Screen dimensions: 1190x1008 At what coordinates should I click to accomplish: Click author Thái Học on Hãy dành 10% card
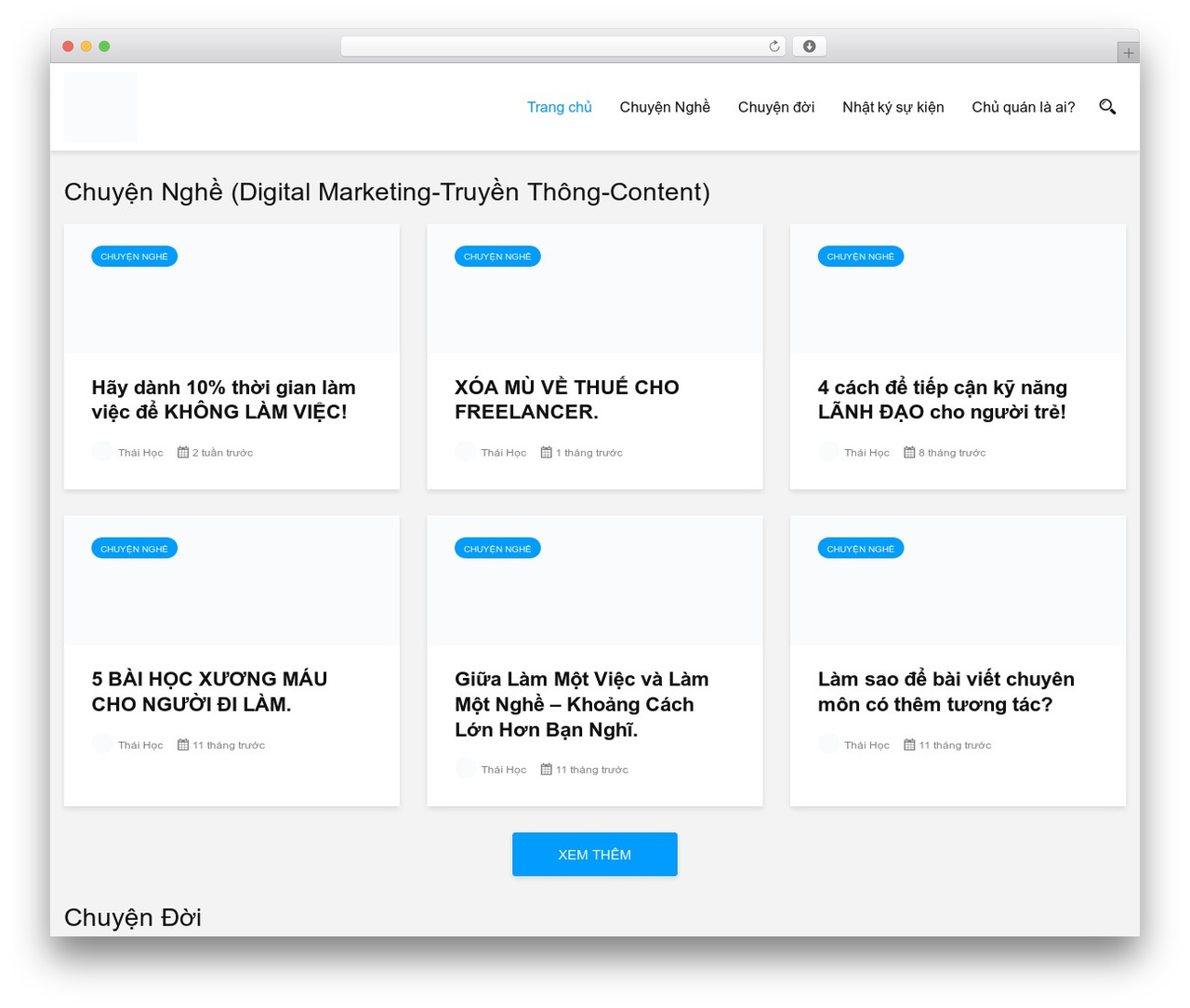pyautogui.click(x=140, y=453)
